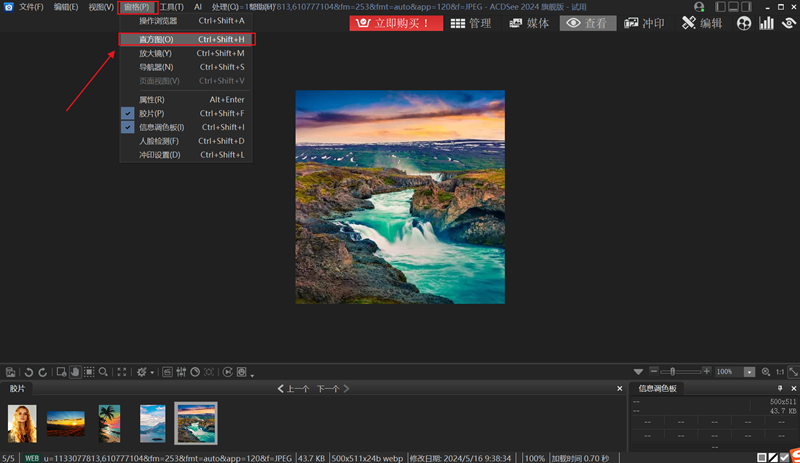This screenshot has height=463, width=800.
Task: Open the bar chart statistics icon
Action: click(x=766, y=23)
